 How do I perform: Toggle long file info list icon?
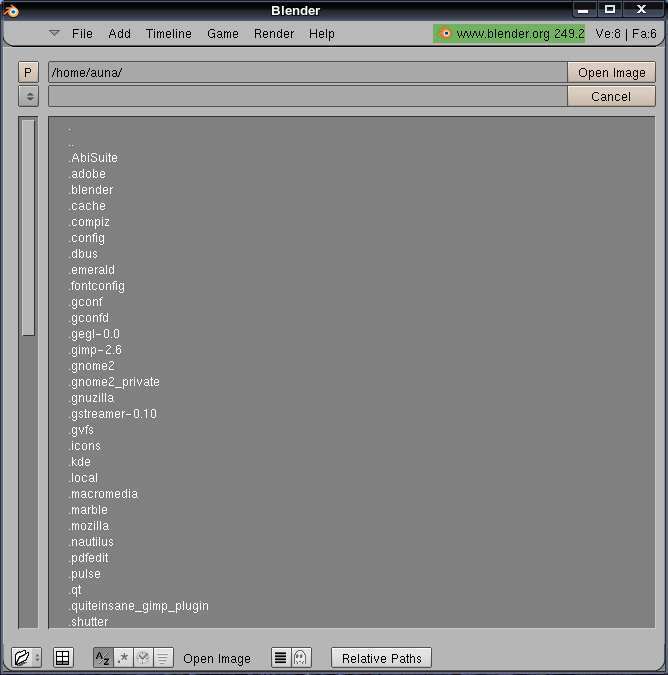[281, 658]
